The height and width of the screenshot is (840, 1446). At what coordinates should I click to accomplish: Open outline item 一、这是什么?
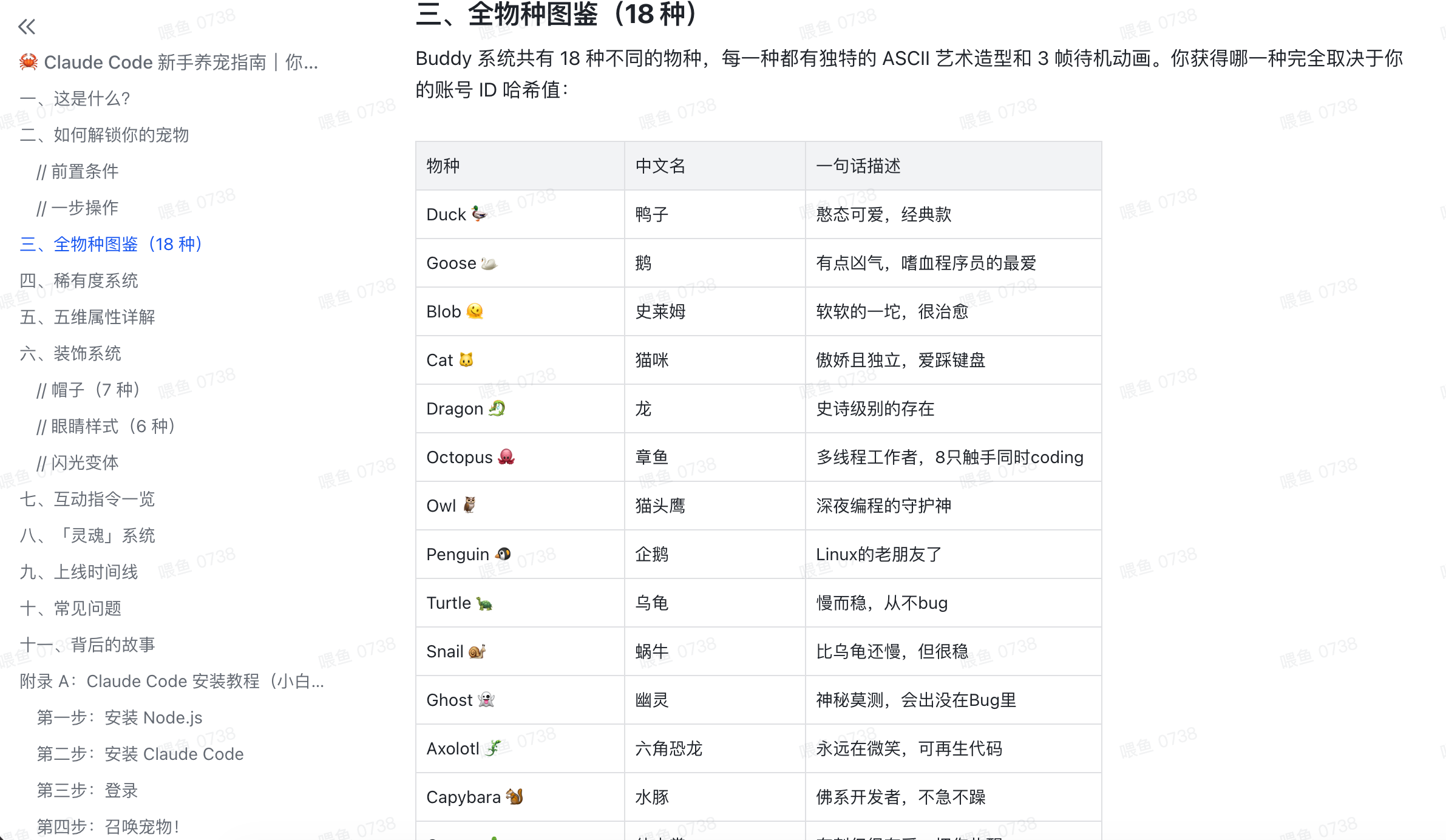coord(75,98)
